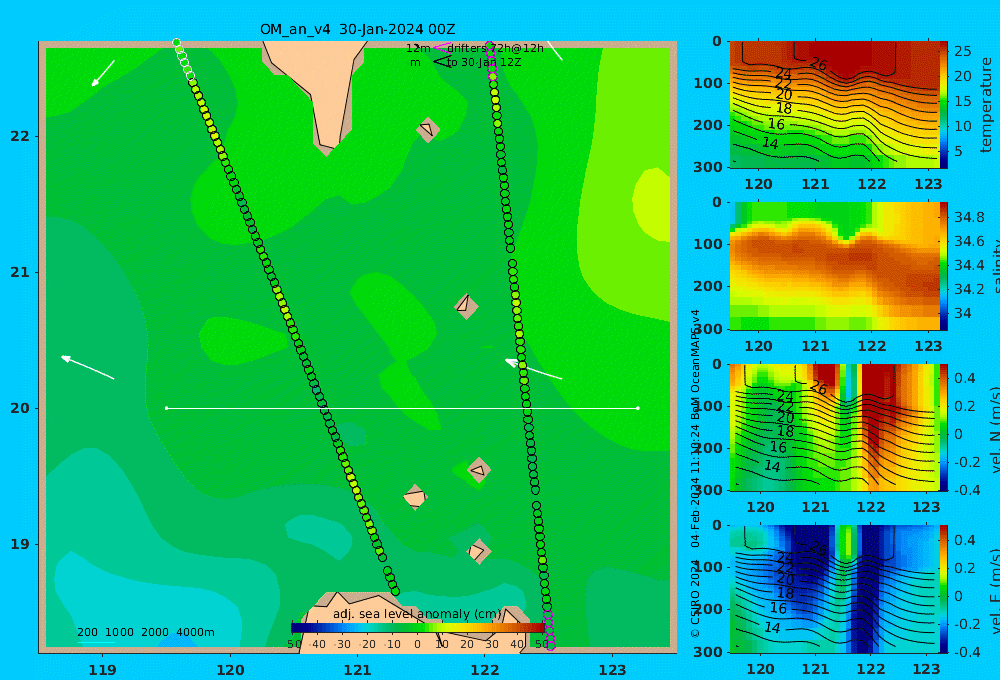Click the 'vel. E (m/s)' color bar
This screenshot has height=680, width=1000.
(944, 589)
